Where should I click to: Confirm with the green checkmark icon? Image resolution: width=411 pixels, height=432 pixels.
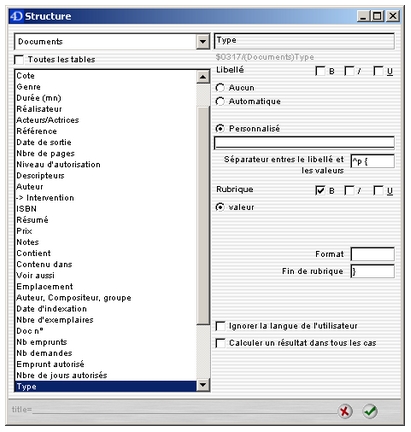(370, 411)
